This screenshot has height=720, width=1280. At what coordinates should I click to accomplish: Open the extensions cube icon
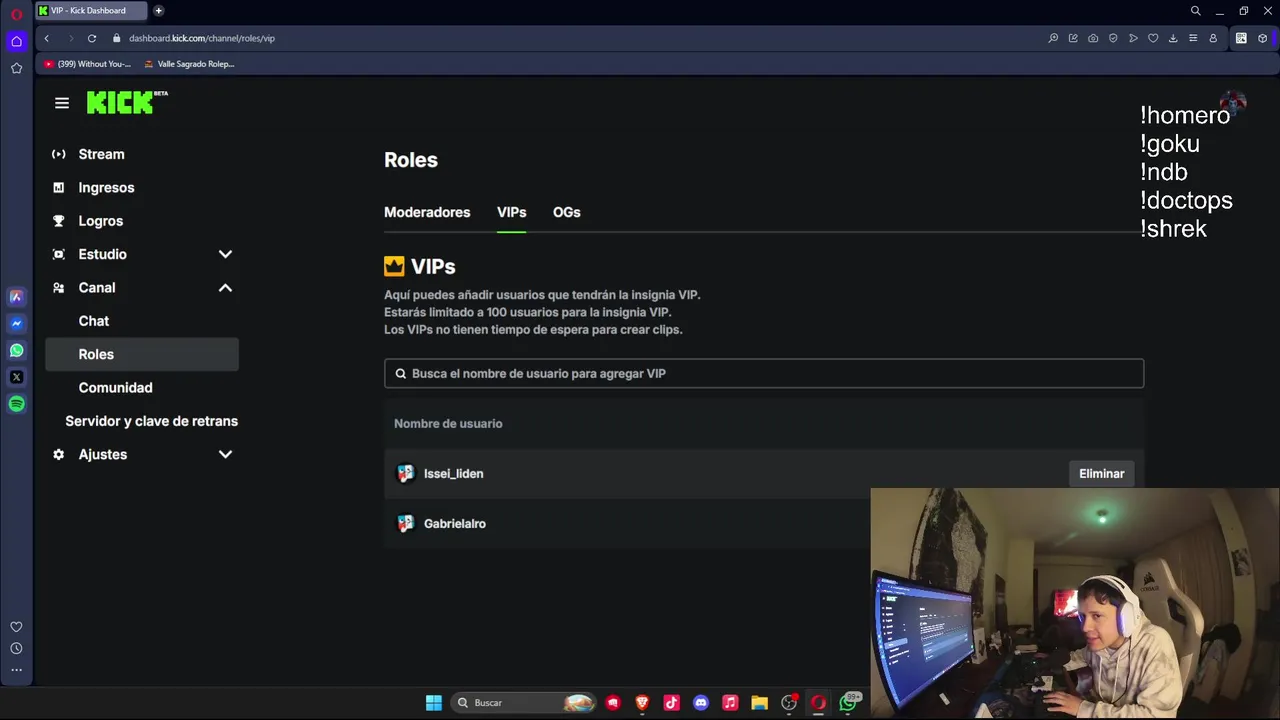[1263, 38]
